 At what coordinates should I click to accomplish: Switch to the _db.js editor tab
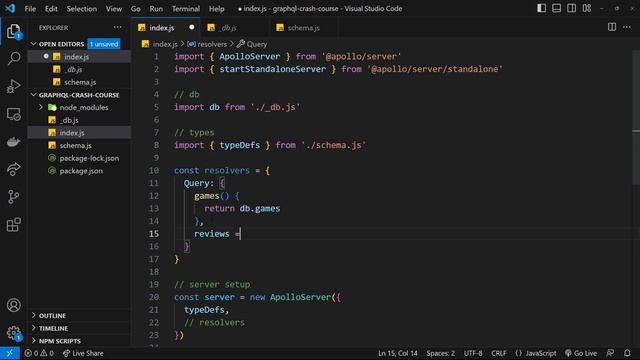tap(234, 28)
